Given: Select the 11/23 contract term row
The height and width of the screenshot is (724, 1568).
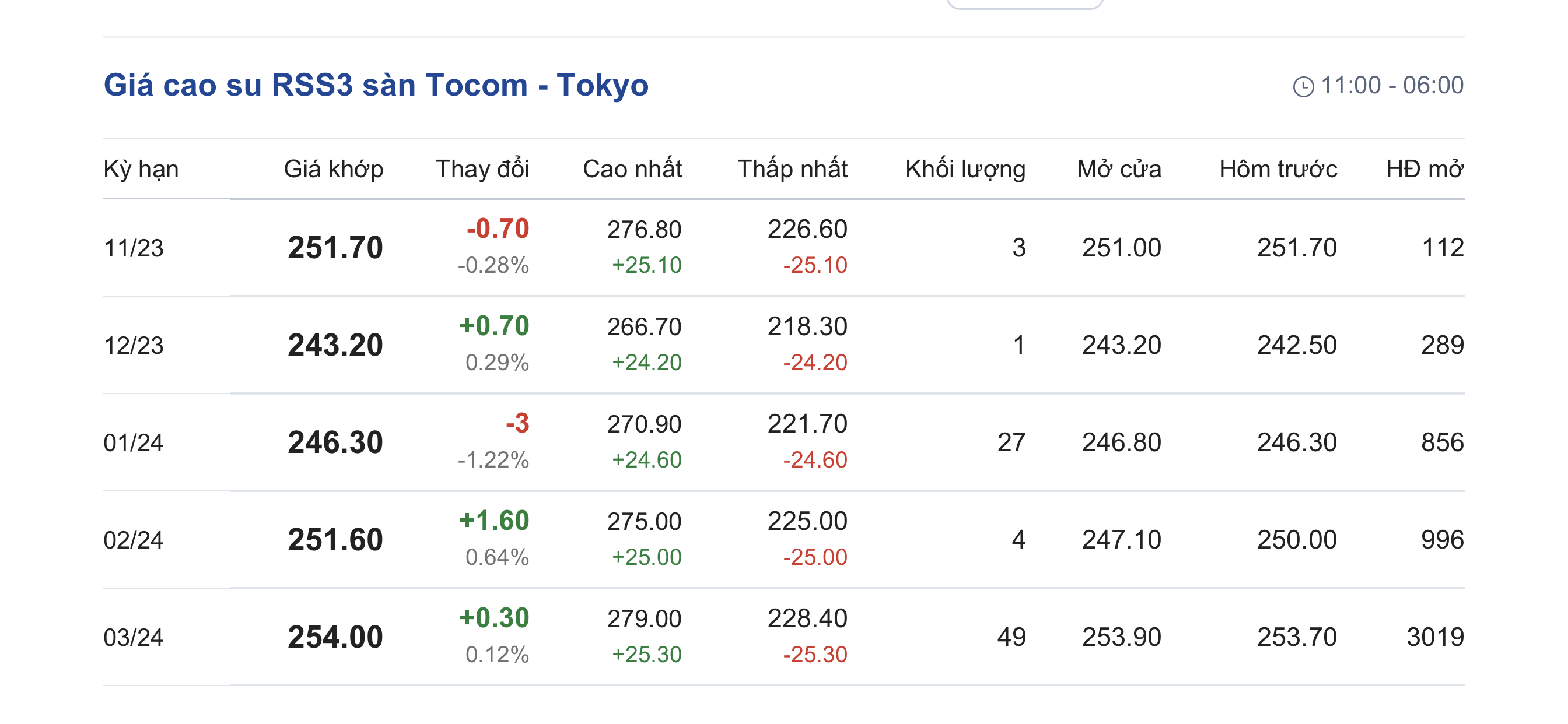Looking at the screenshot, I should [134, 248].
